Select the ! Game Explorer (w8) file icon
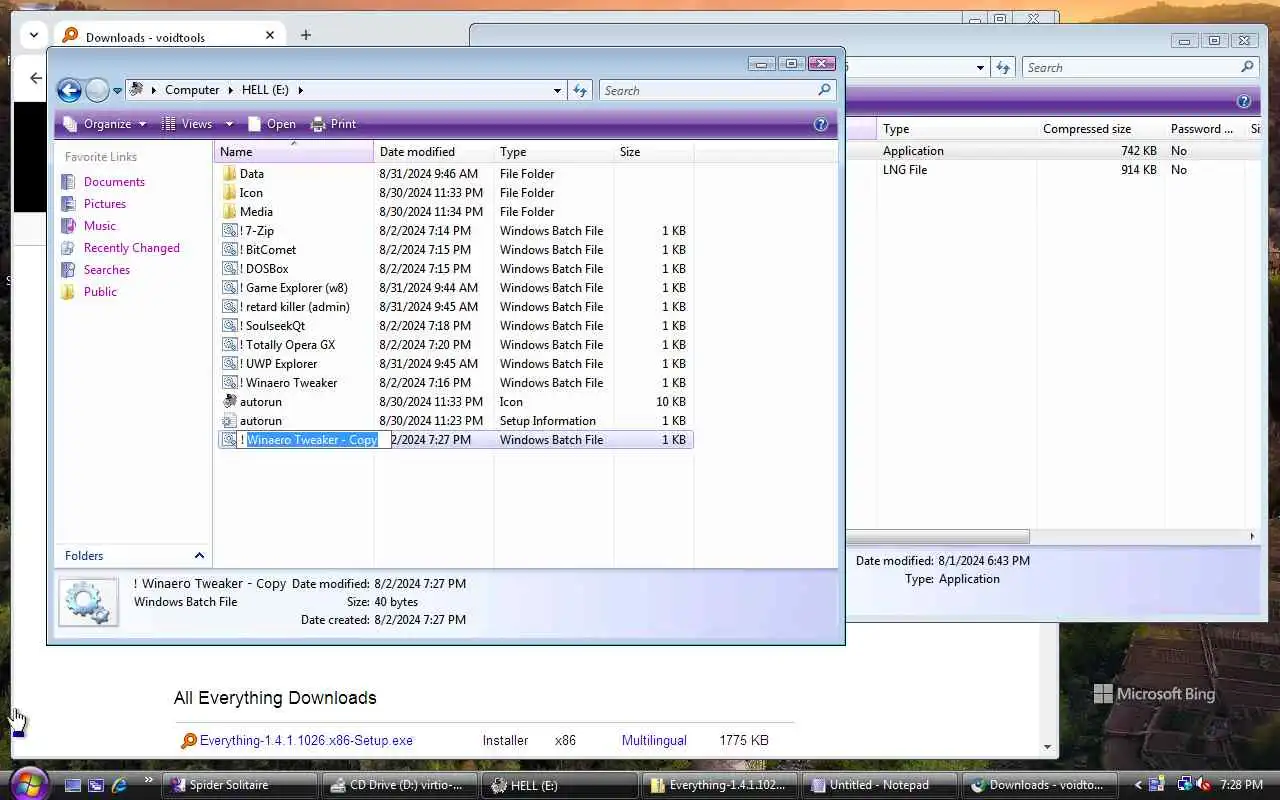 tap(230, 288)
